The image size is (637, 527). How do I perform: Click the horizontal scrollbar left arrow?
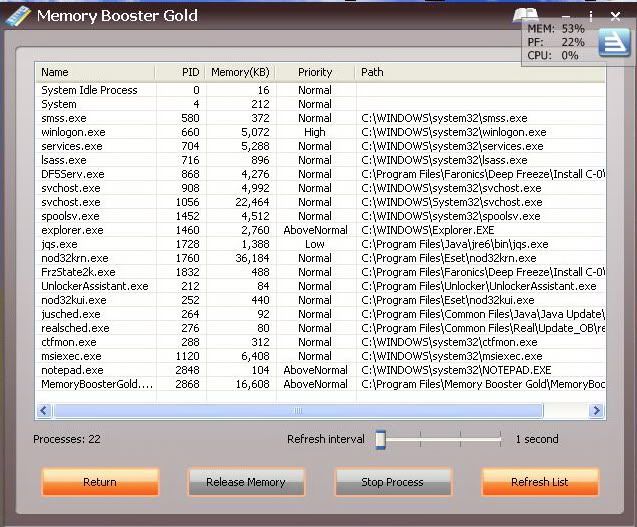tap(44, 410)
